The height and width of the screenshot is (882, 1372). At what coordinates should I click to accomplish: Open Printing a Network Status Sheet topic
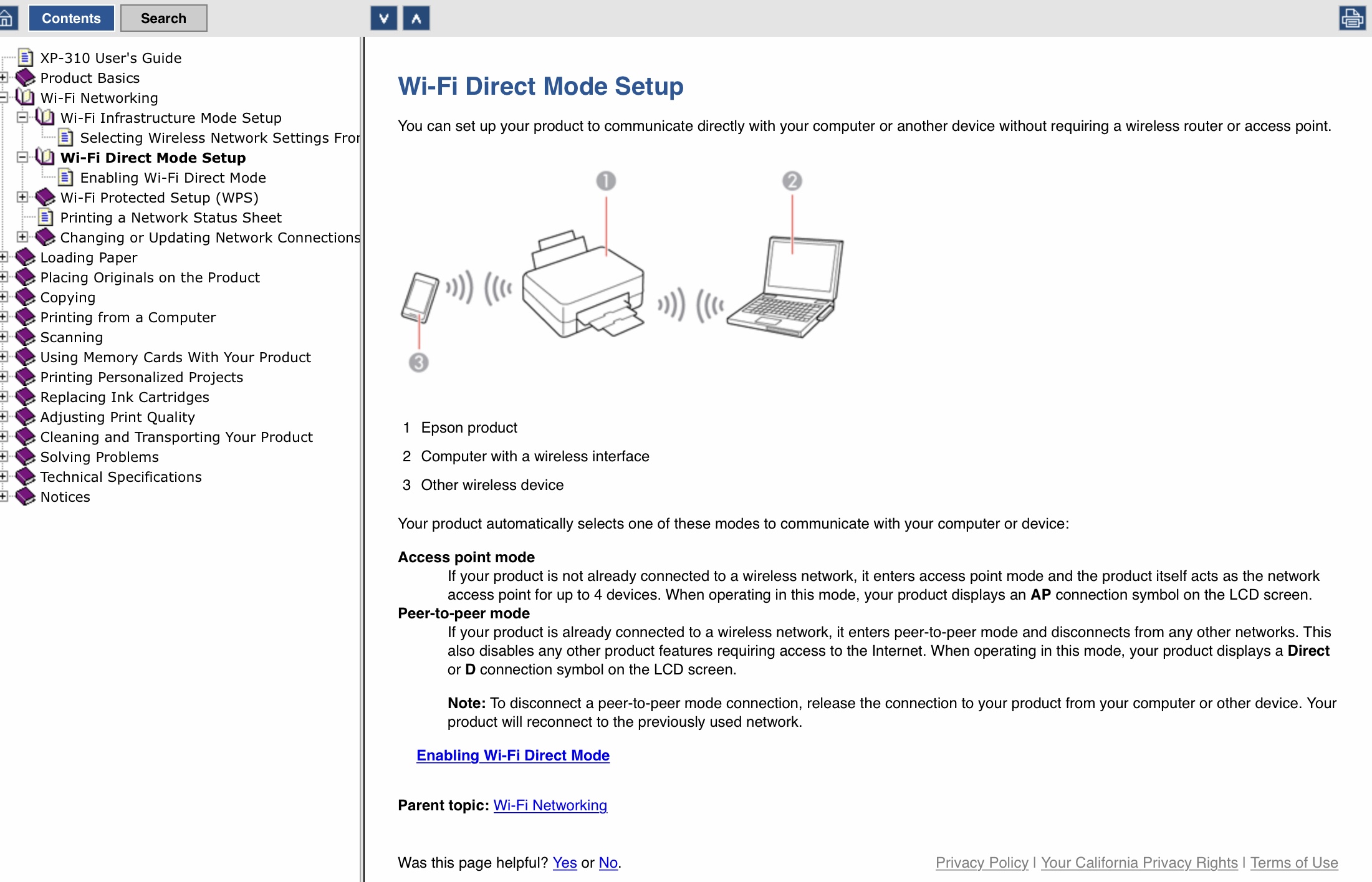[x=171, y=218]
